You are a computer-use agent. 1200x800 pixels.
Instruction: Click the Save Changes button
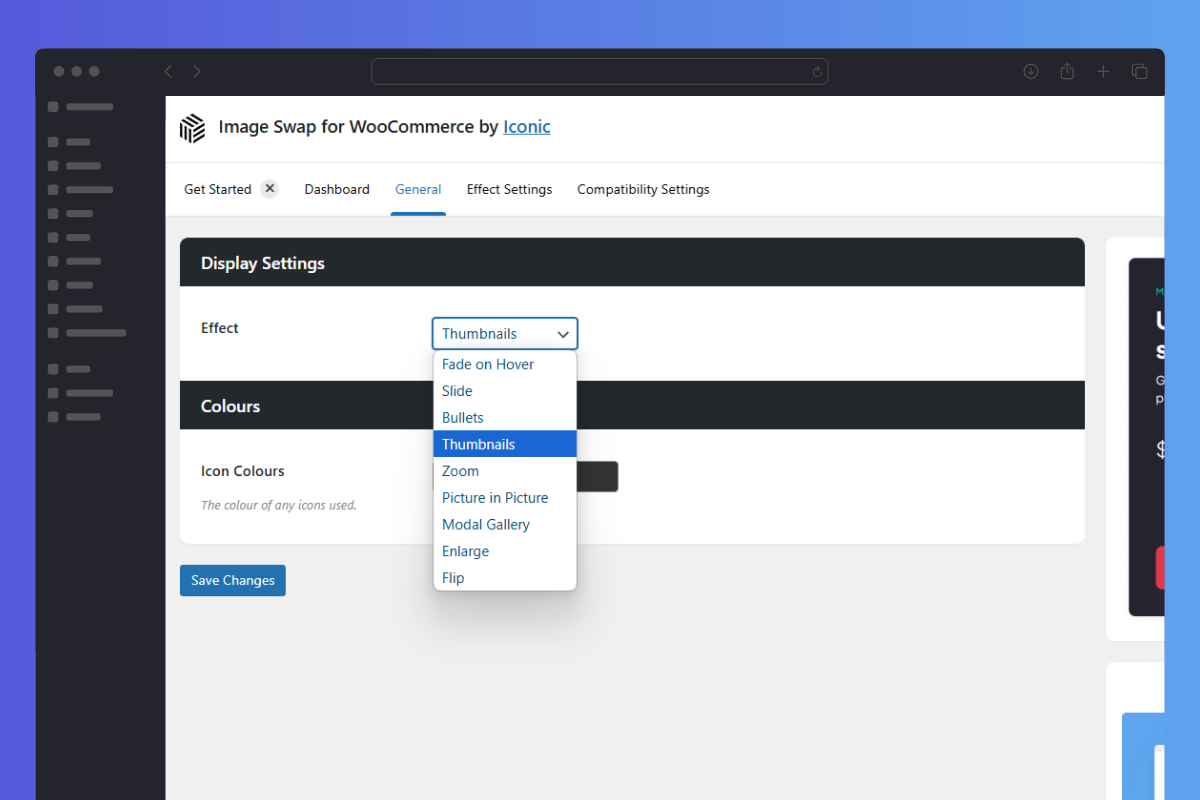233,581
